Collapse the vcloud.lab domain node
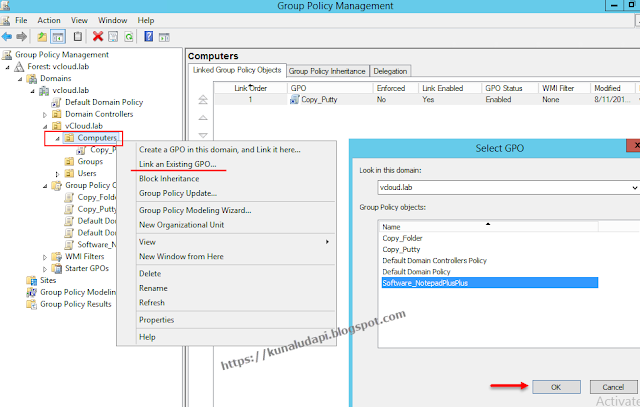 (33, 91)
